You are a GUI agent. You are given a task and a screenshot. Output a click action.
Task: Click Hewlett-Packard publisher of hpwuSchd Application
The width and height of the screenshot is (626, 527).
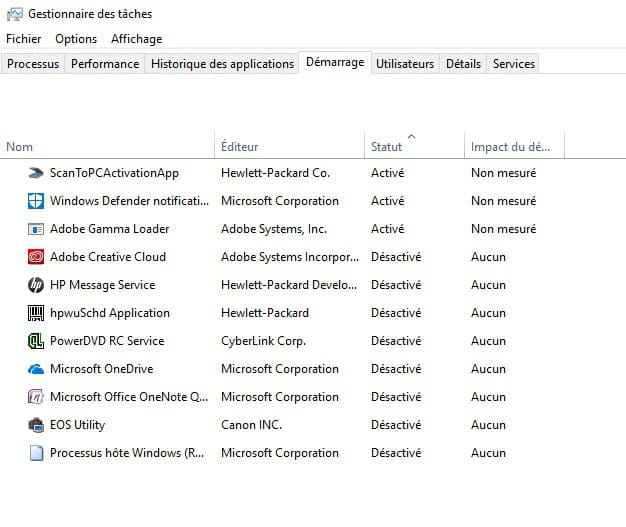click(265, 313)
